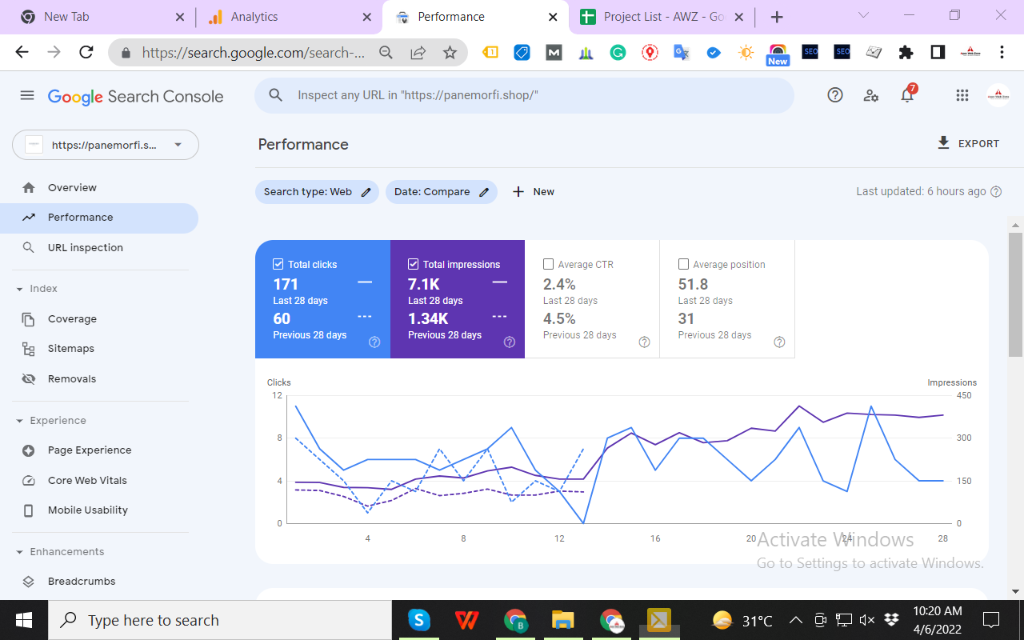Click the EXPORT button
The height and width of the screenshot is (640, 1024).
[968, 144]
